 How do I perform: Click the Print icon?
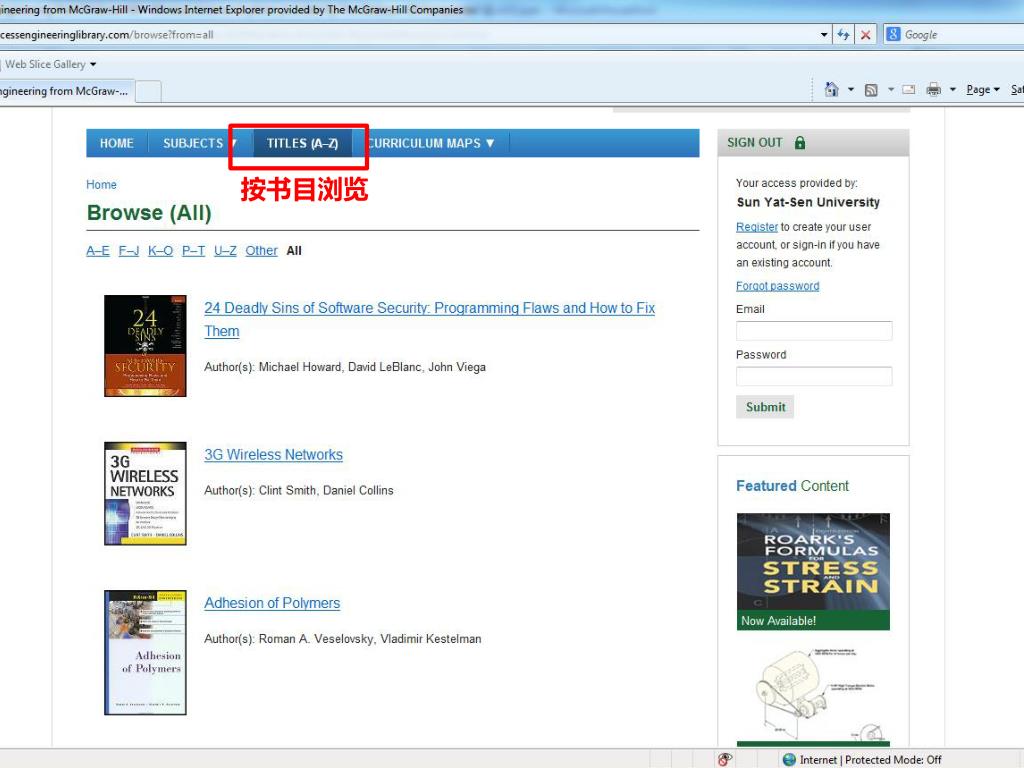[x=934, y=89]
